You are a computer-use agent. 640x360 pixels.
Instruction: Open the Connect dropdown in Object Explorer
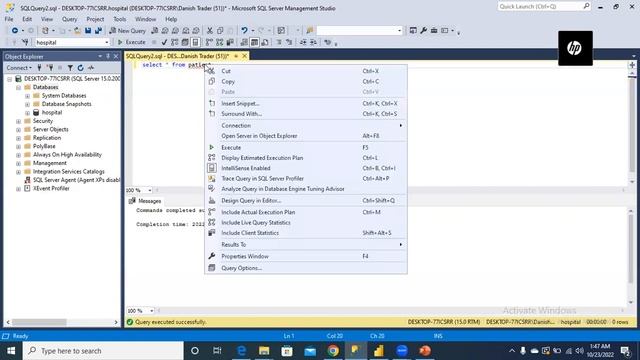[19, 68]
